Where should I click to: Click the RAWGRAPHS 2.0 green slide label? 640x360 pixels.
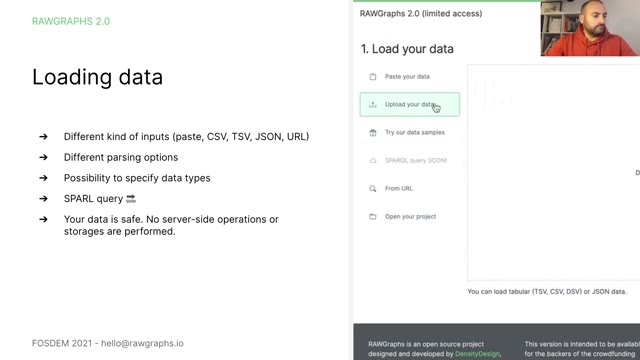[x=71, y=21]
